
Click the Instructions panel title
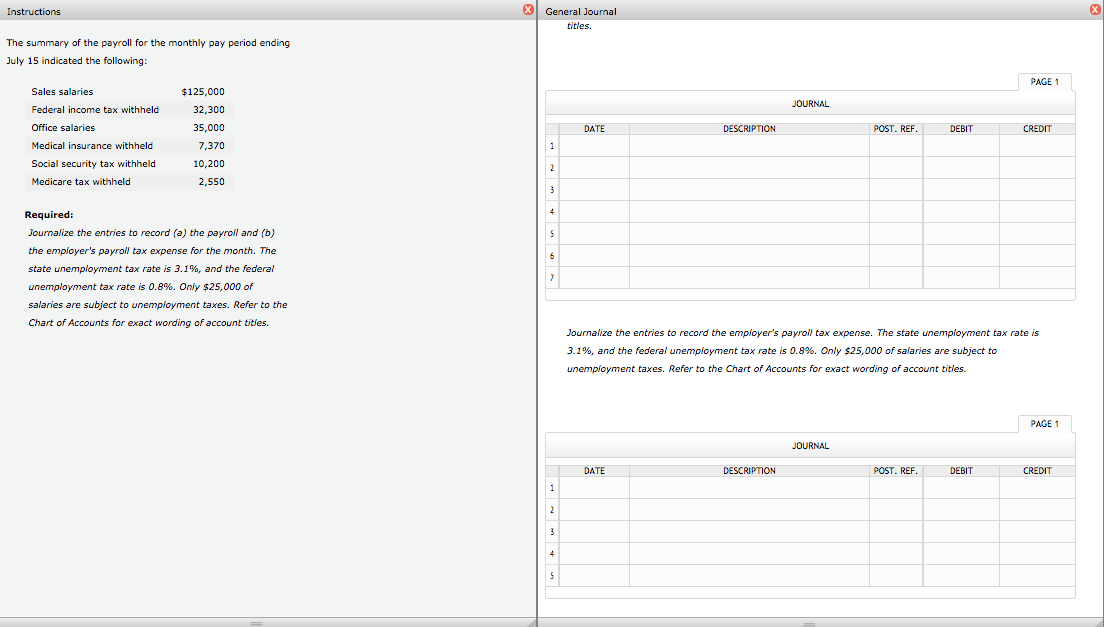click(34, 12)
